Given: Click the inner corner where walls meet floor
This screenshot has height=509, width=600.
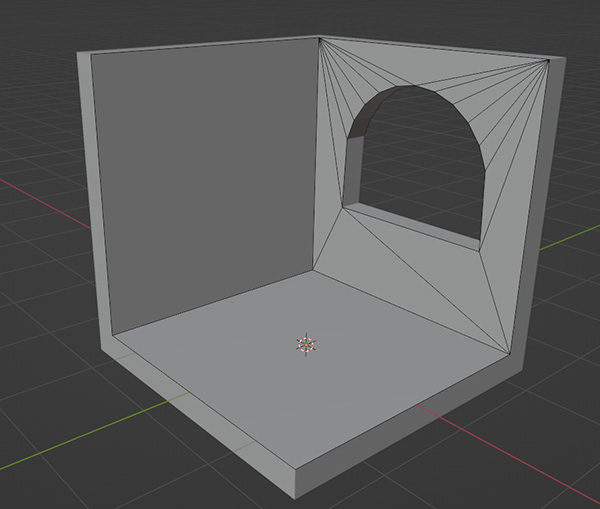Looking at the screenshot, I should point(311,270).
